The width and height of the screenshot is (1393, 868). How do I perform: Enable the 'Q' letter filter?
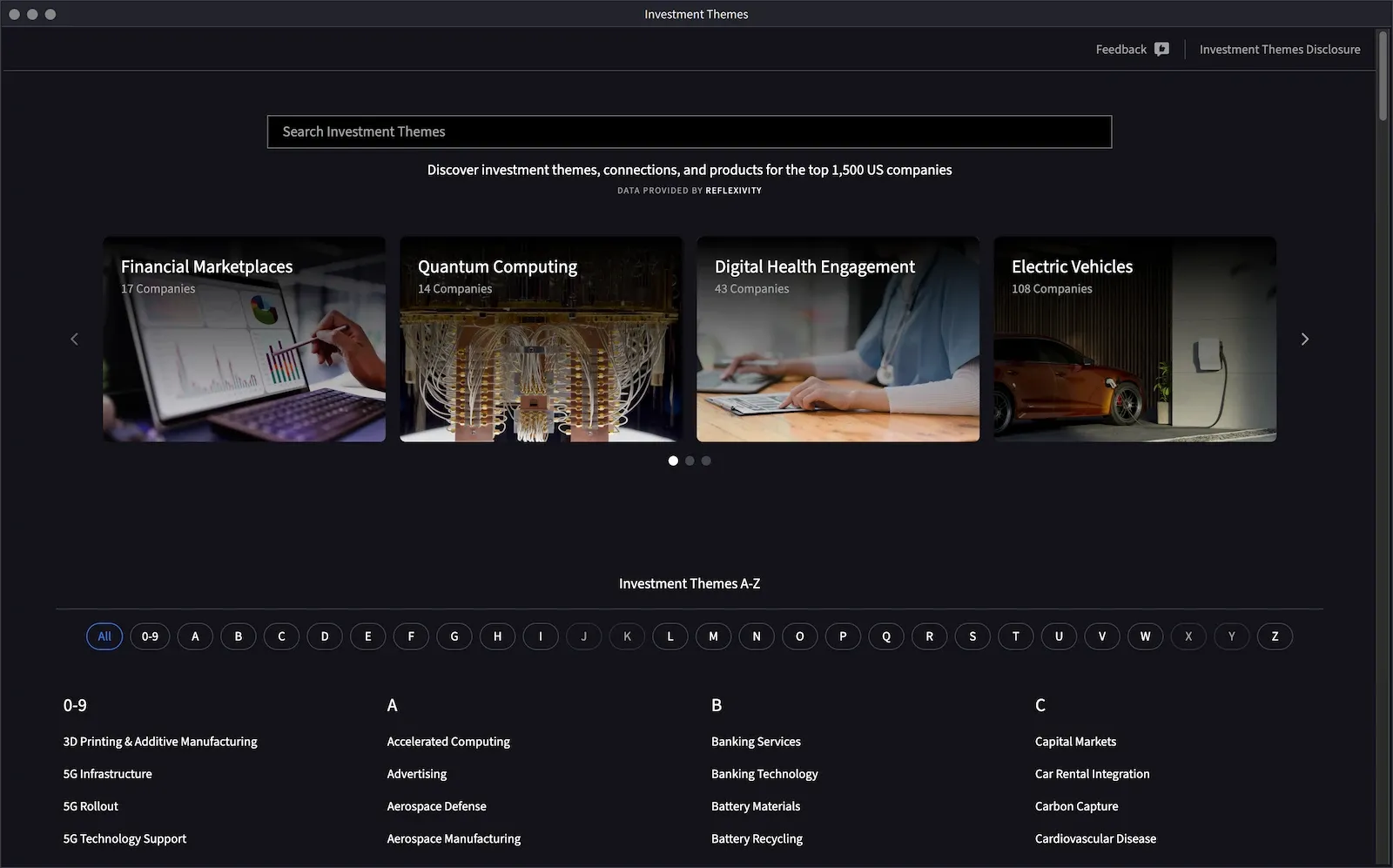[885, 636]
